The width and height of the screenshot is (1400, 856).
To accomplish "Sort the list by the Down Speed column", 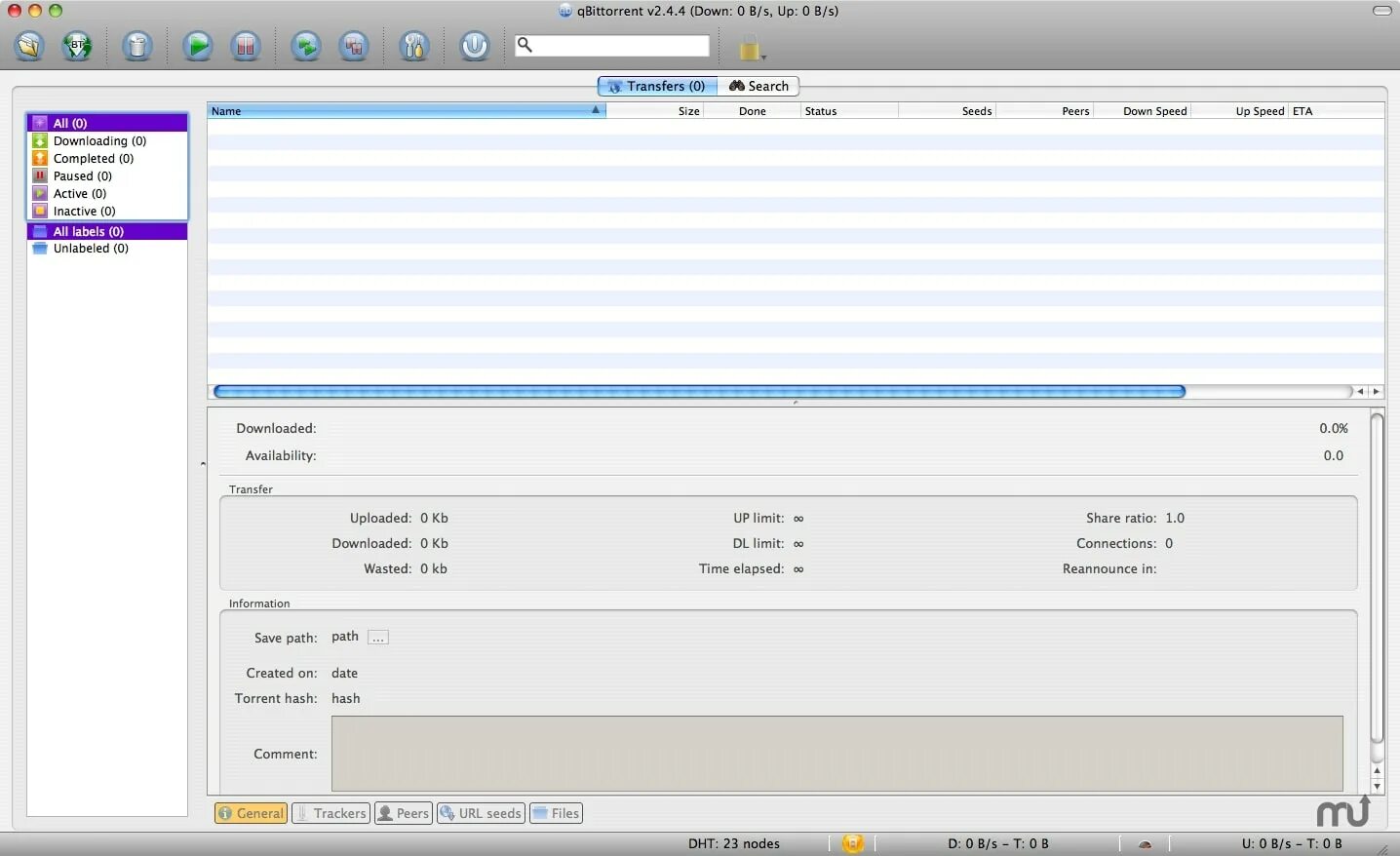I will point(1143,111).
